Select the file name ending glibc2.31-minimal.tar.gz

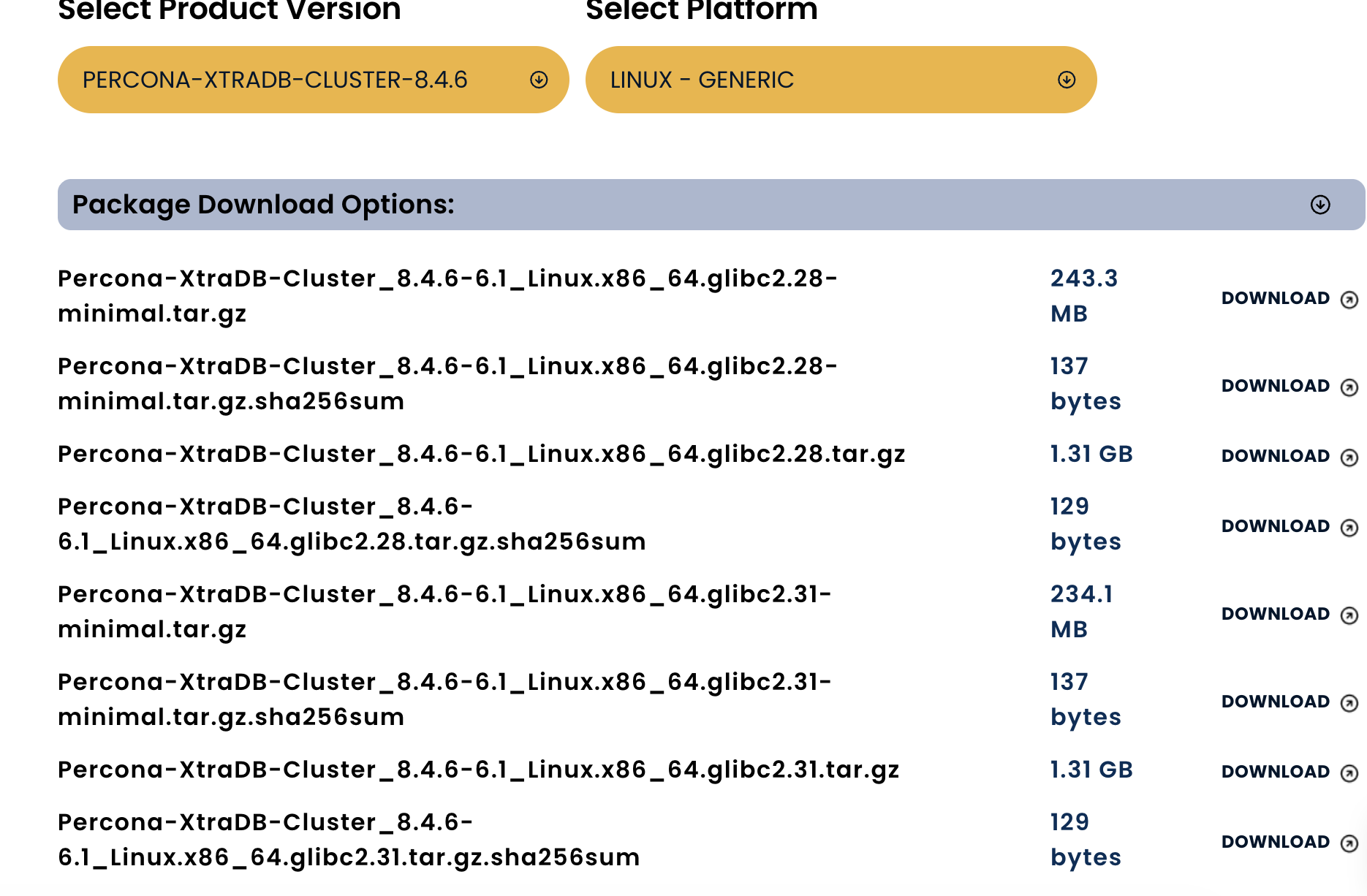pyautogui.click(x=444, y=612)
